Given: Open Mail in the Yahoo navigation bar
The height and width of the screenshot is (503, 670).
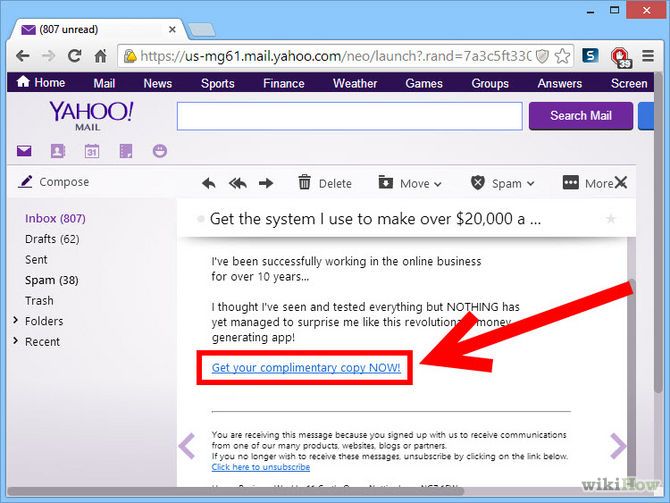Looking at the screenshot, I should point(104,83).
